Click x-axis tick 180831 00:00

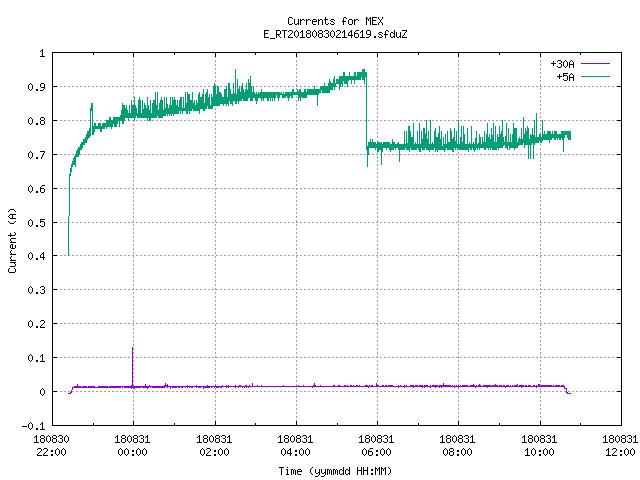click(132, 446)
